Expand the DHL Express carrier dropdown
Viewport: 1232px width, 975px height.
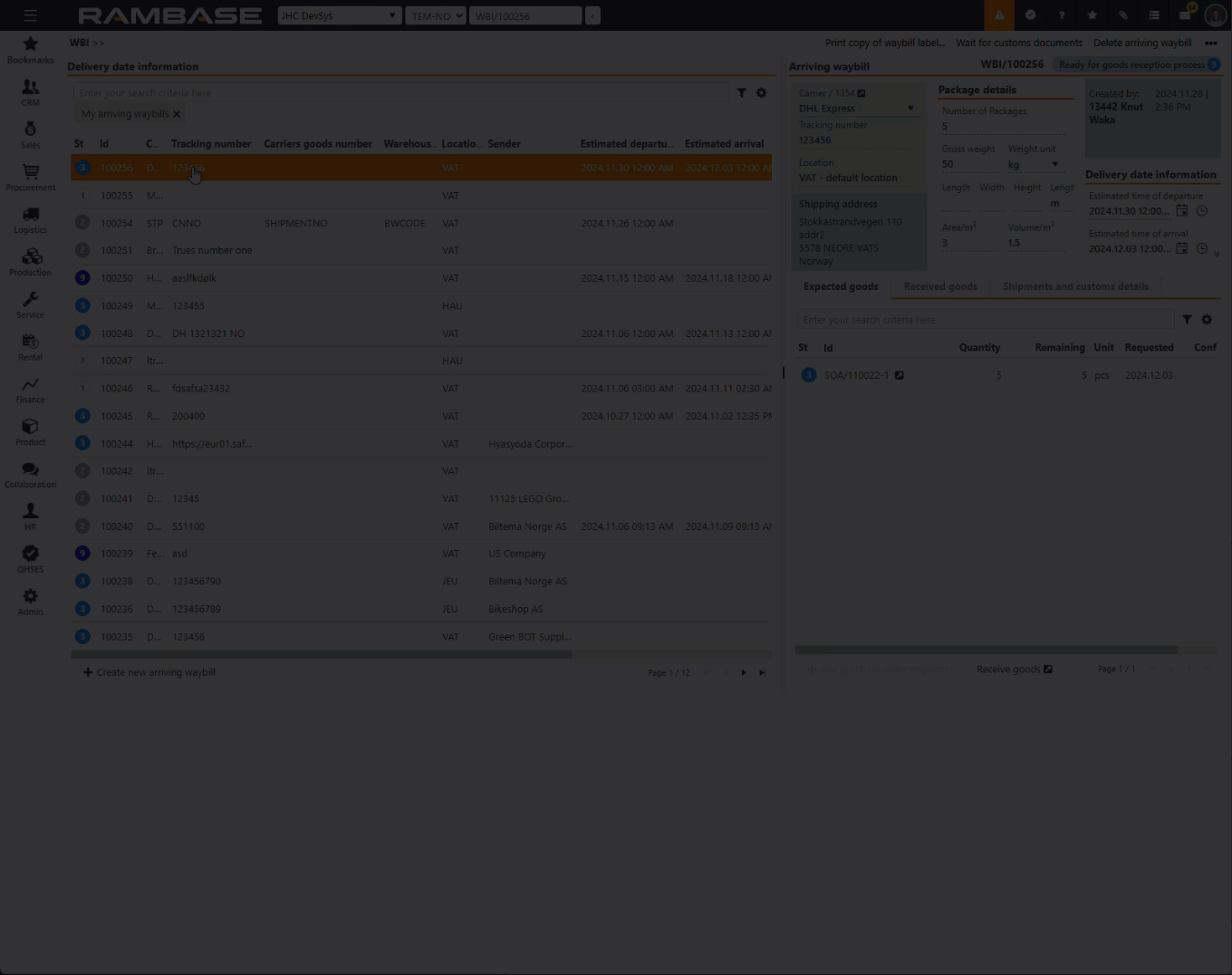pyautogui.click(x=910, y=109)
